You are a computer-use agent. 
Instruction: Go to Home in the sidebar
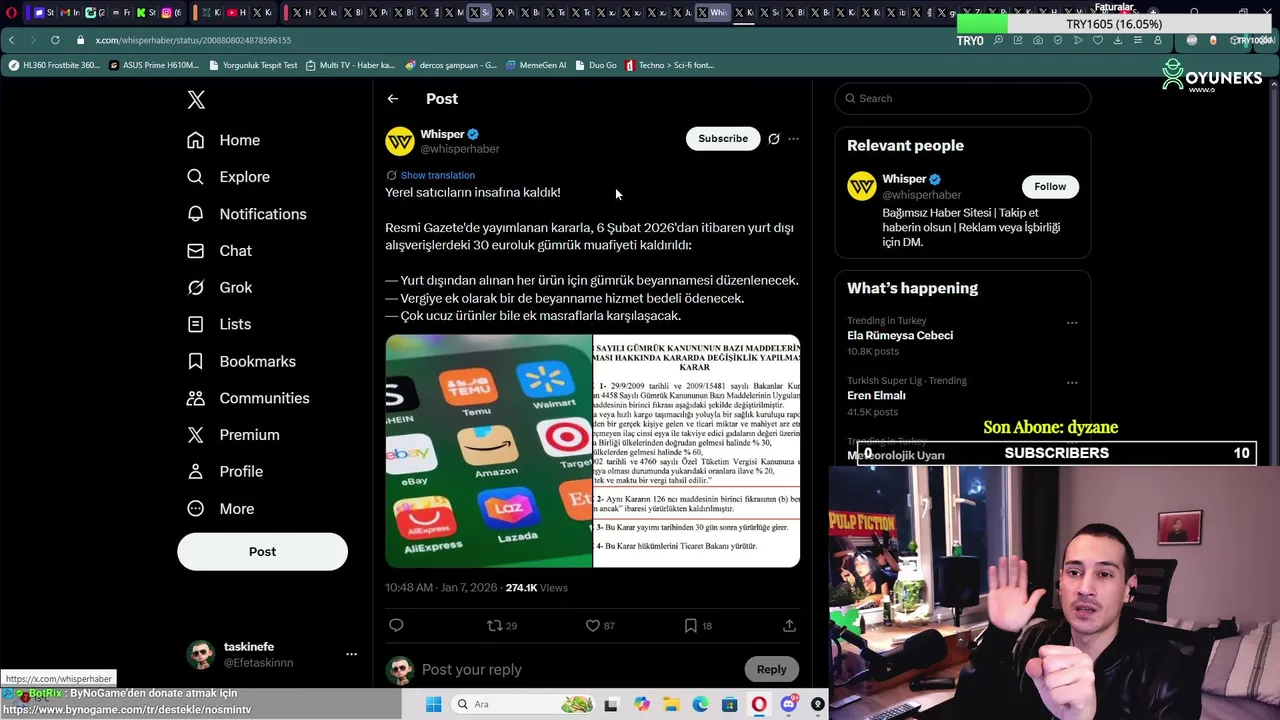pos(223,140)
